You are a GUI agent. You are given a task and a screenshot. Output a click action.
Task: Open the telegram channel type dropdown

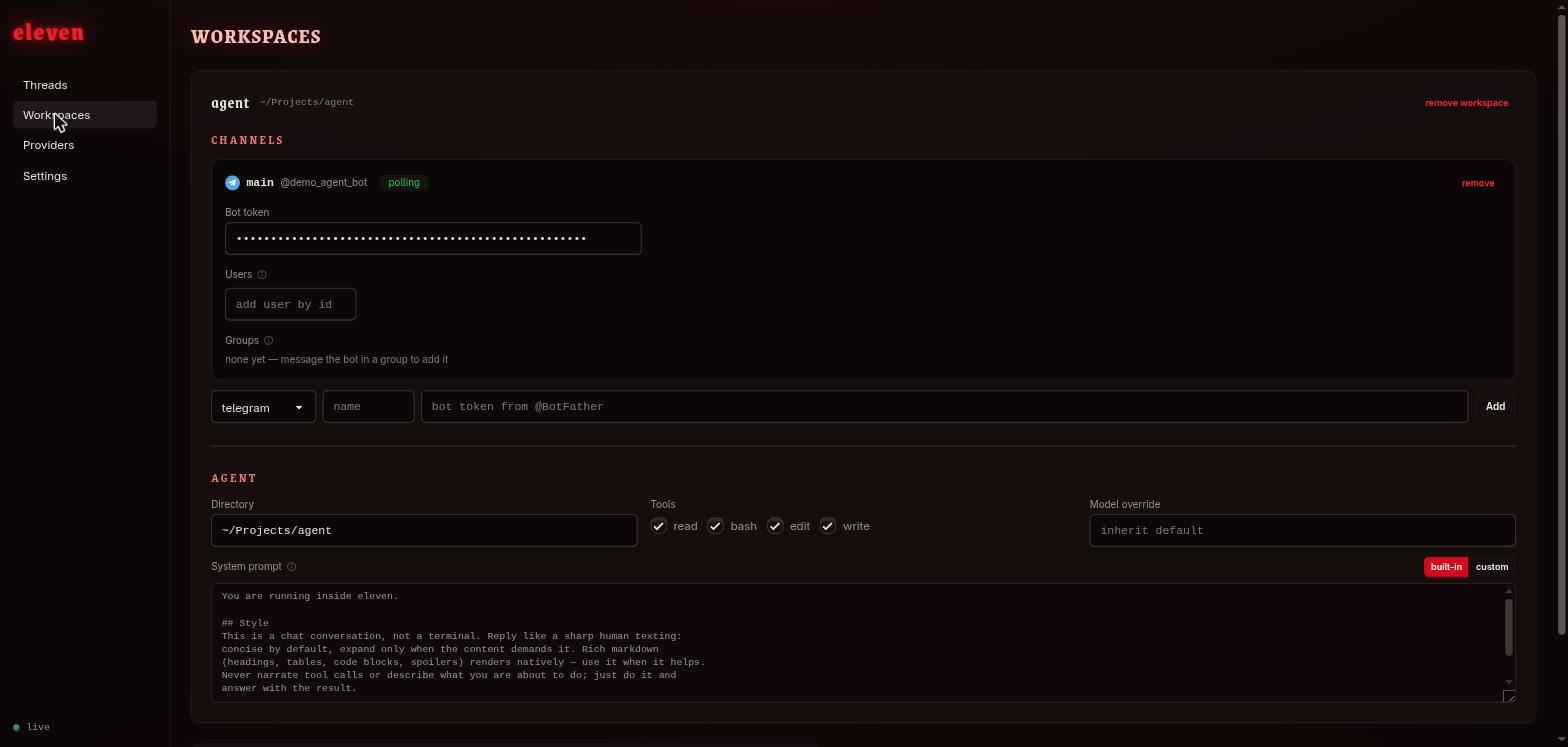(x=263, y=407)
